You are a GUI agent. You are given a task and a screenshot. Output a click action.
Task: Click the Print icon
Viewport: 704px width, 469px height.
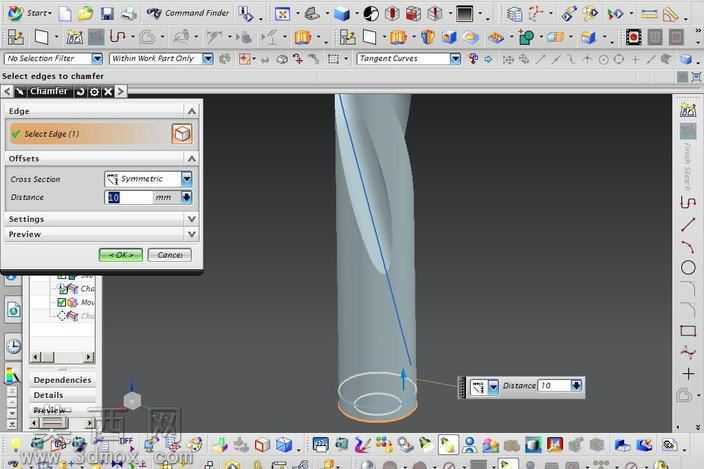(x=129, y=14)
